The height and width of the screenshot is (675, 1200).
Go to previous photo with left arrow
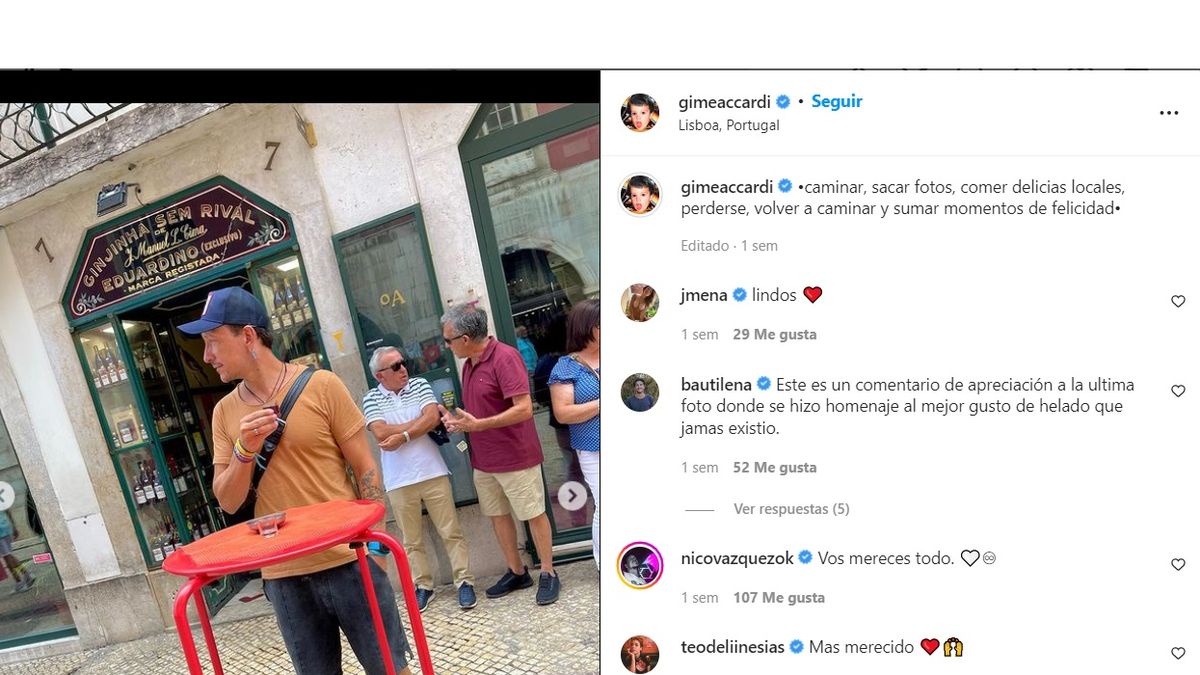(x=6, y=495)
